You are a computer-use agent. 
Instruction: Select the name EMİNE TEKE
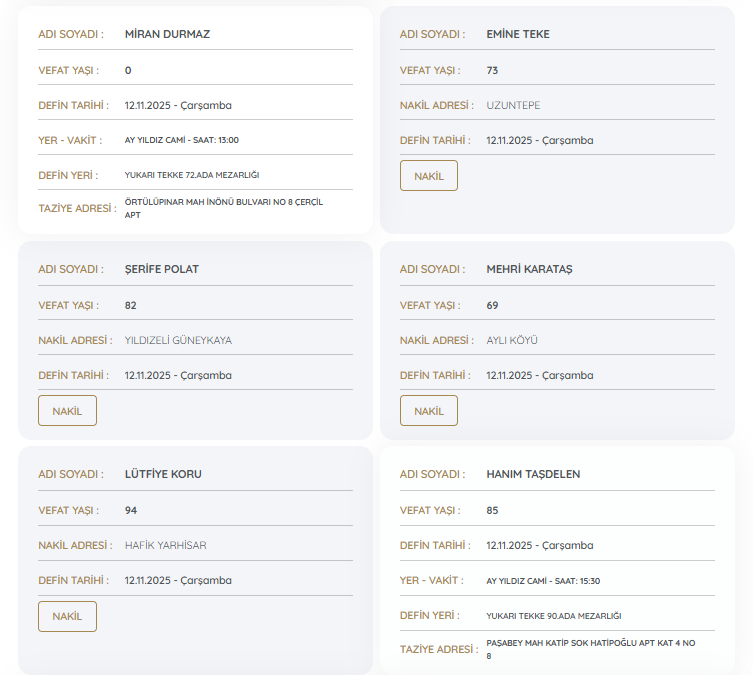coord(517,34)
